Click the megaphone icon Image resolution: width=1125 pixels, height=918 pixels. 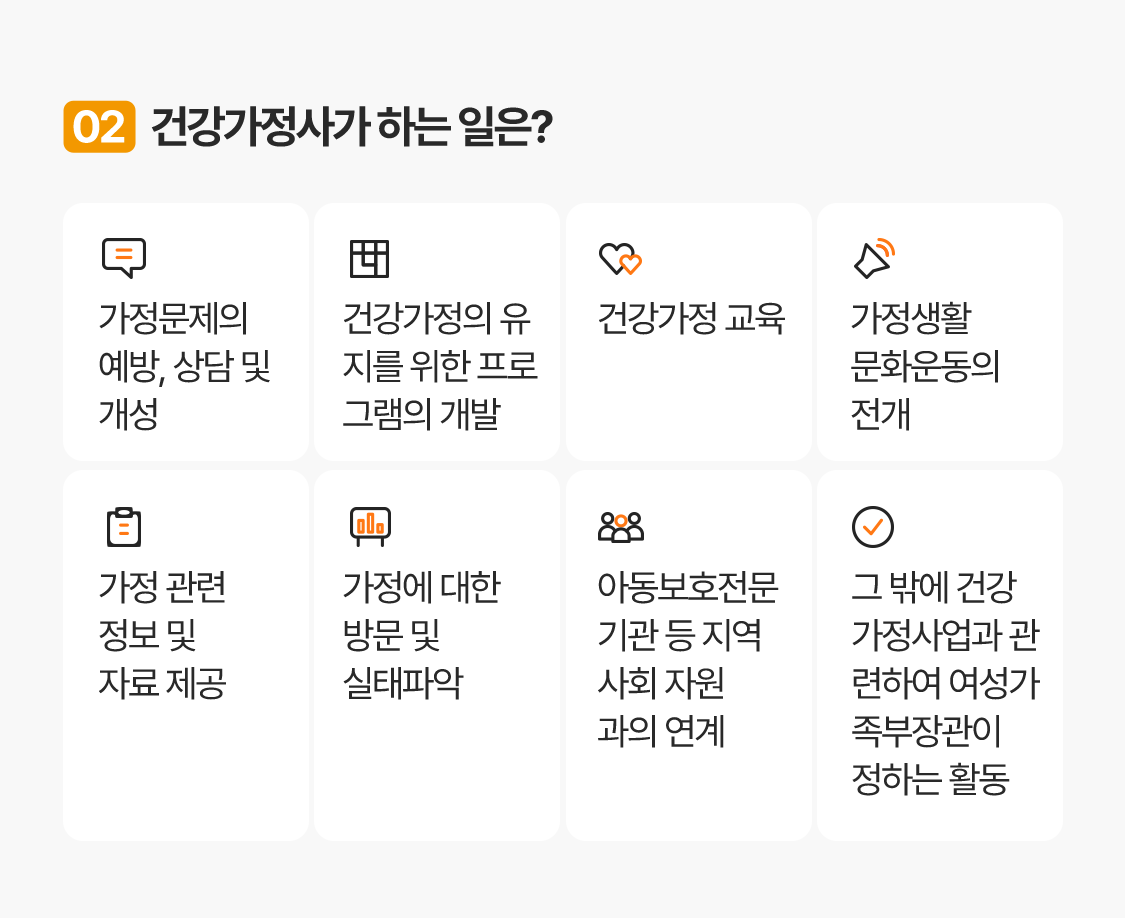coord(875,258)
